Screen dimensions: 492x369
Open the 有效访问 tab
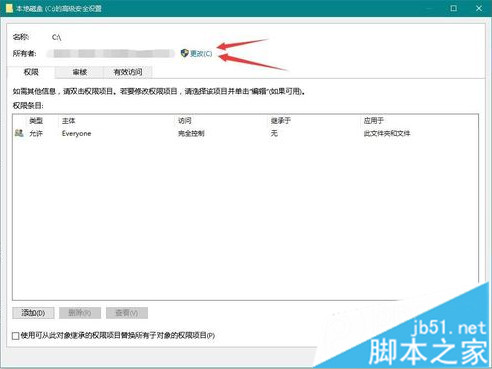[128, 72]
